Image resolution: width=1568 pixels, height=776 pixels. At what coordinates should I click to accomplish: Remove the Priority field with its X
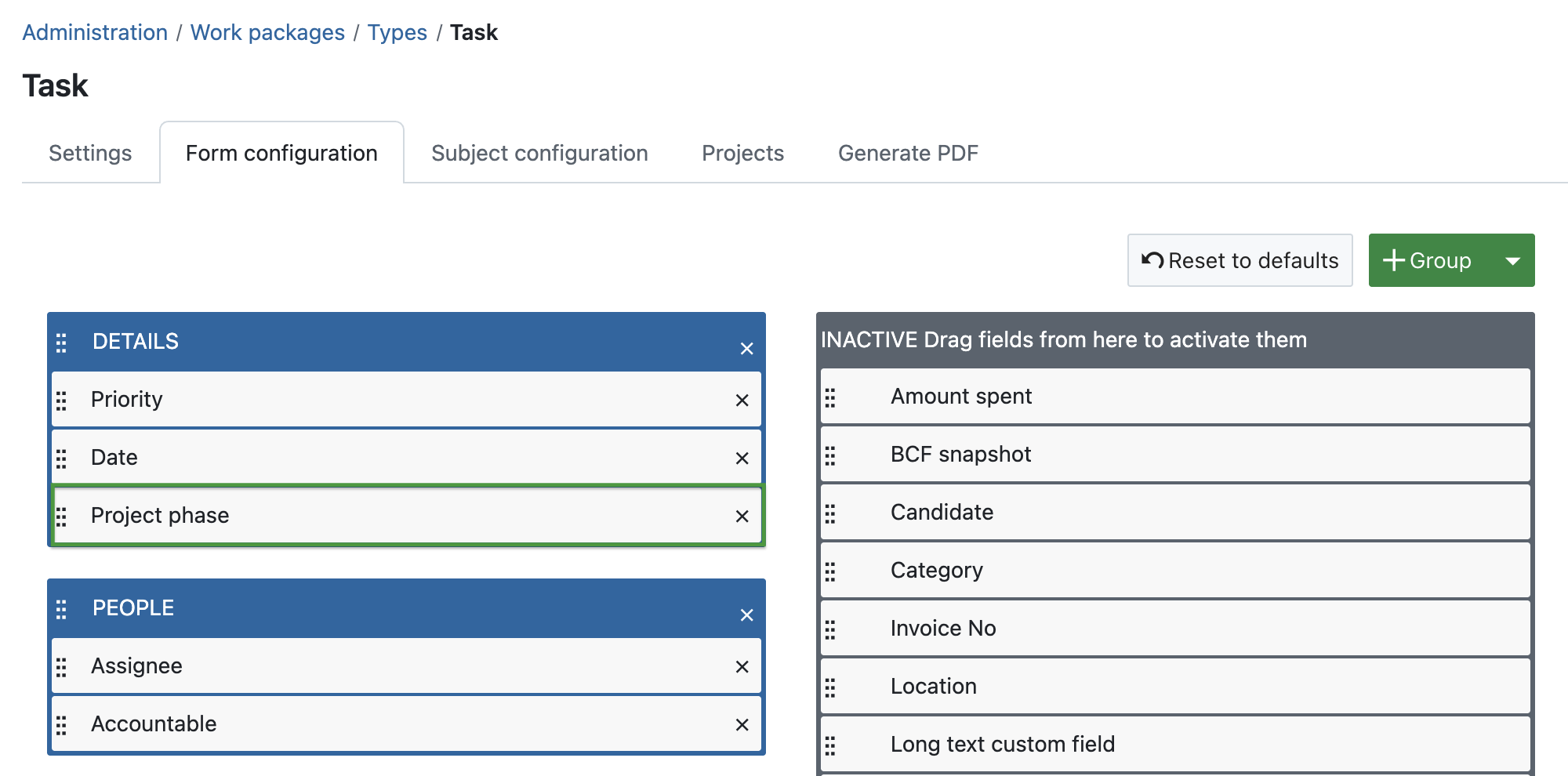[742, 400]
